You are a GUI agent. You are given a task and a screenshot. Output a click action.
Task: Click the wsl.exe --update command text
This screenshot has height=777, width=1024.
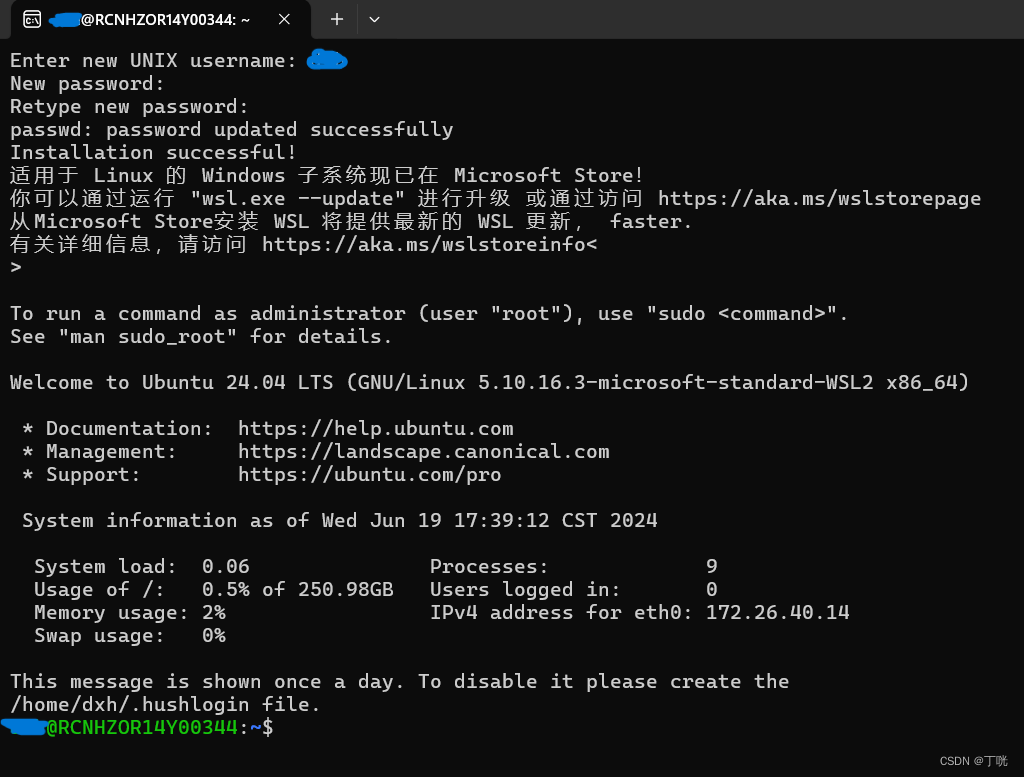click(297, 198)
